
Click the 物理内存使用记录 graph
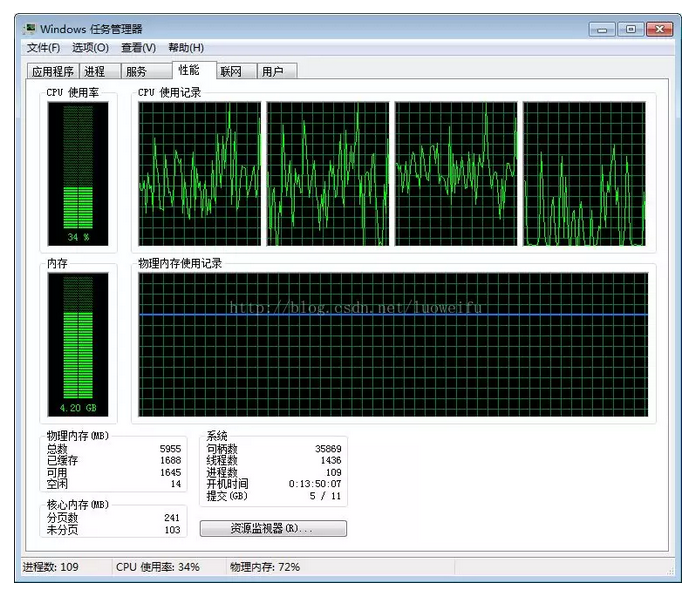click(393, 344)
